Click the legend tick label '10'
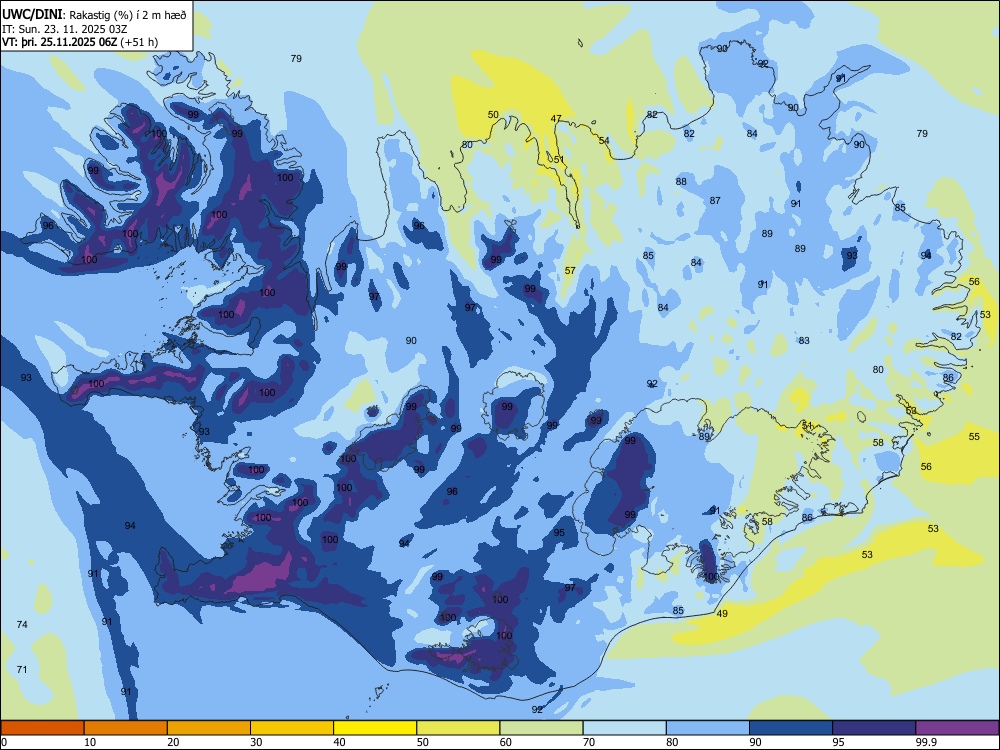This screenshot has width=1000, height=750. coord(90,742)
